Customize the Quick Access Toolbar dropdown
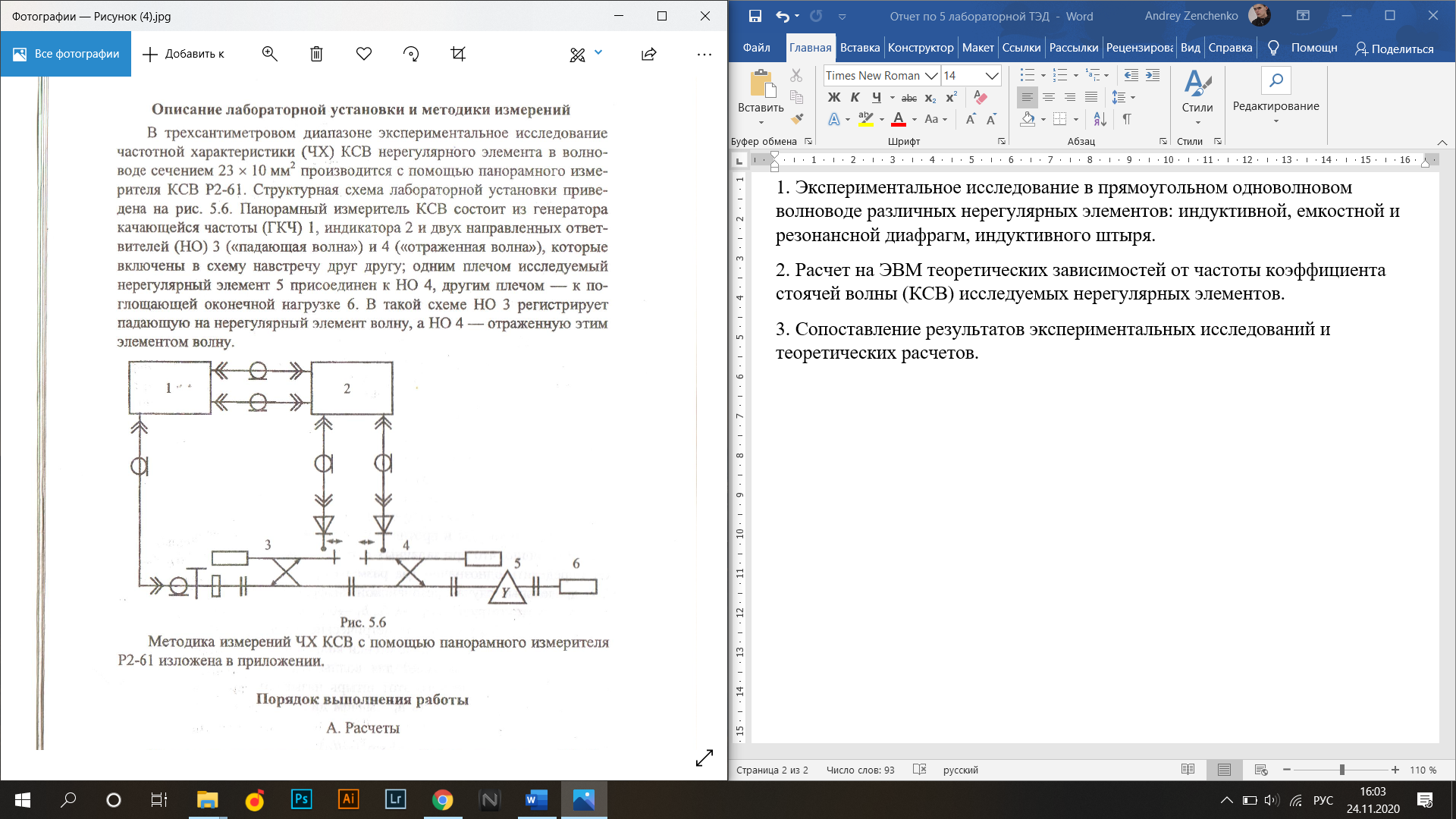Screen dimensions: 1456x819 [x=842, y=17]
